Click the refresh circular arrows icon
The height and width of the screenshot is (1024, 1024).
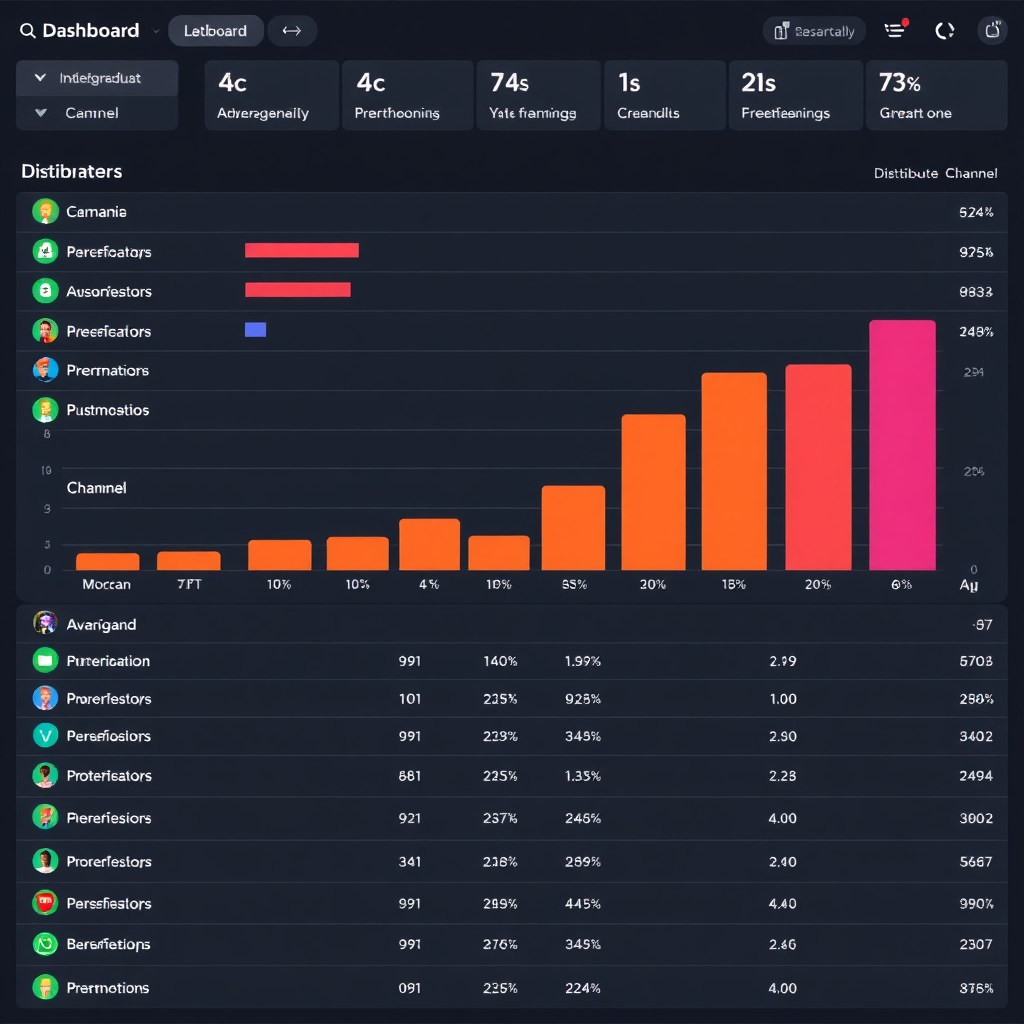[944, 31]
